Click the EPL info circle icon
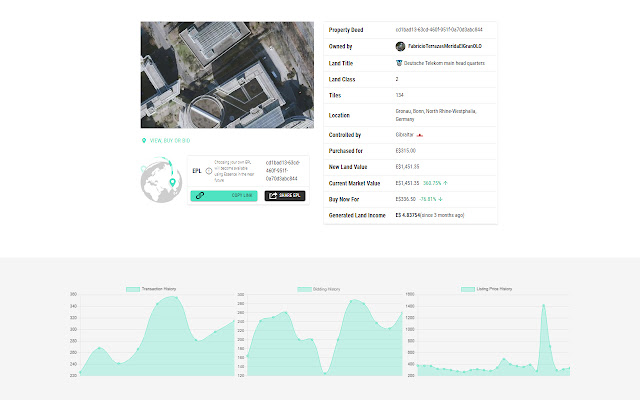The height and width of the screenshot is (400, 640). pos(209,171)
